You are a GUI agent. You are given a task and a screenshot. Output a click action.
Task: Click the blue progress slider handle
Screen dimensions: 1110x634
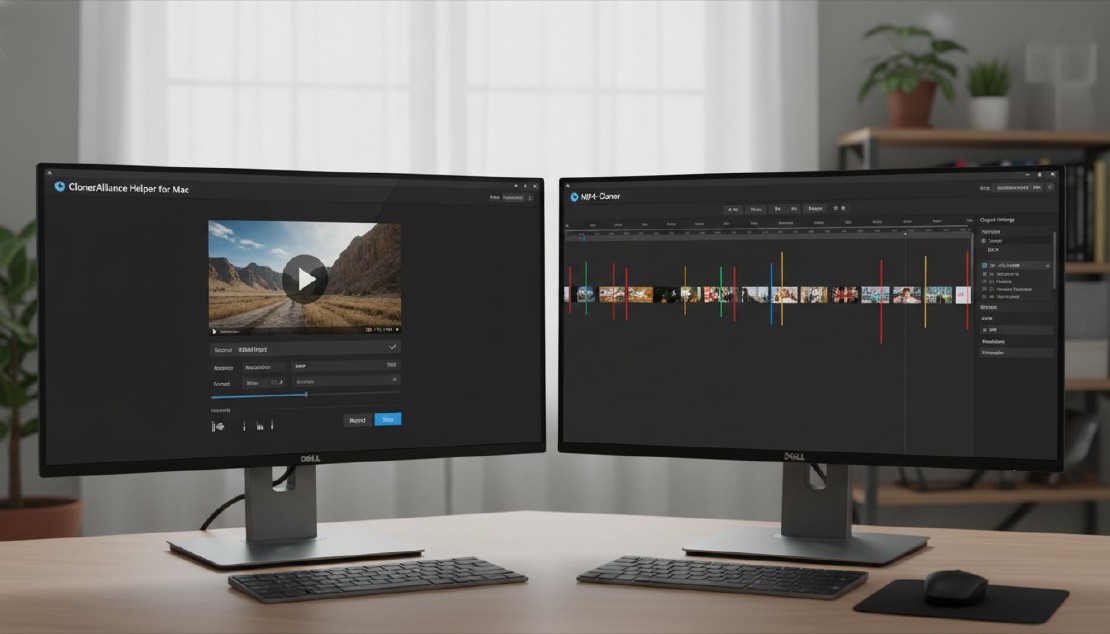point(306,395)
